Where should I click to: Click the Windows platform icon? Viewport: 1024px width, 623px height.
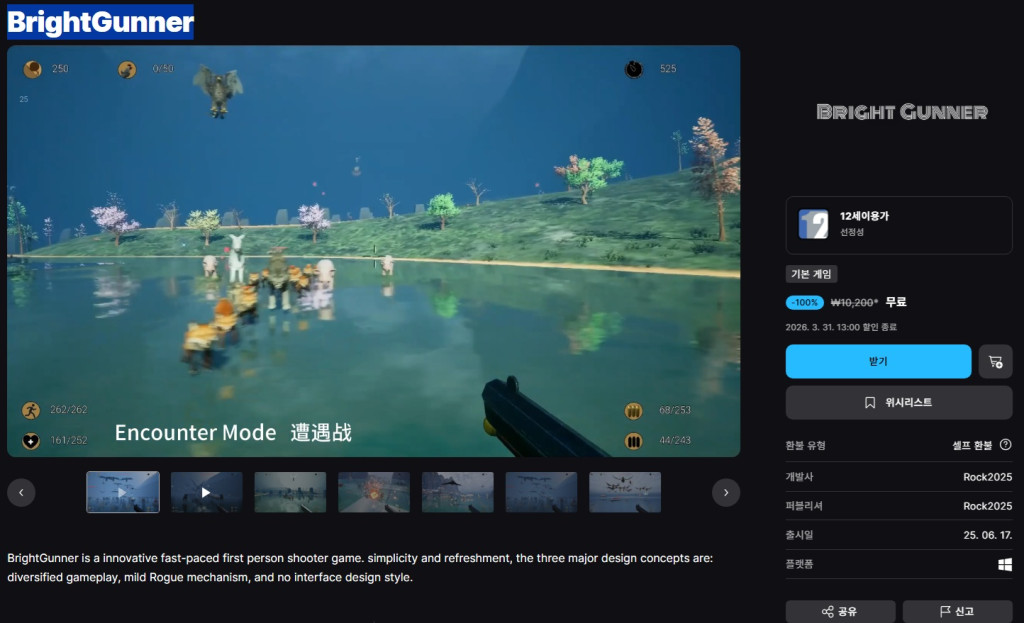[x=1004, y=565]
